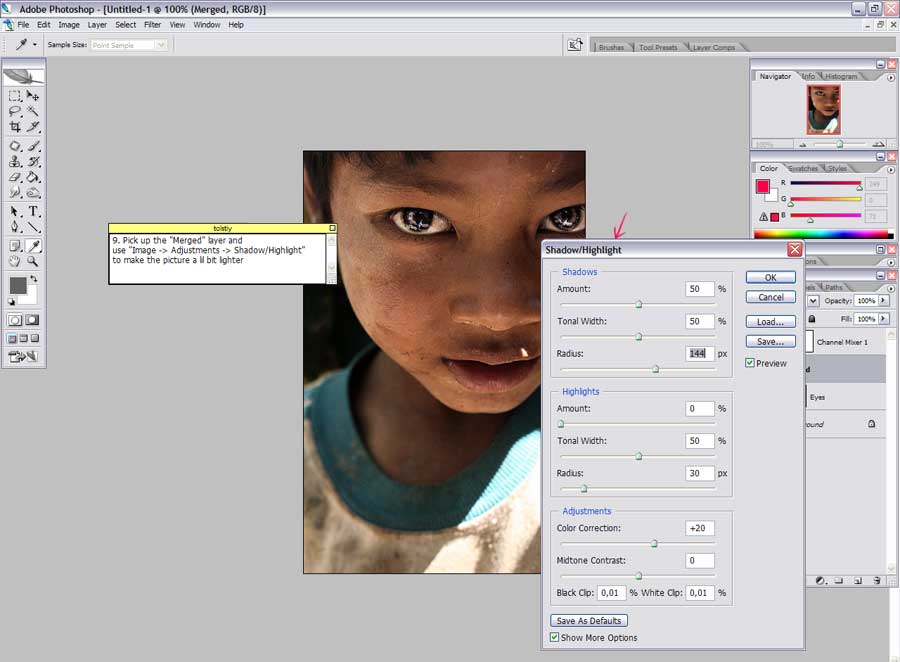900x662 pixels.
Task: Toggle Quick Mask mode button
Action: pyautogui.click(x=32, y=320)
